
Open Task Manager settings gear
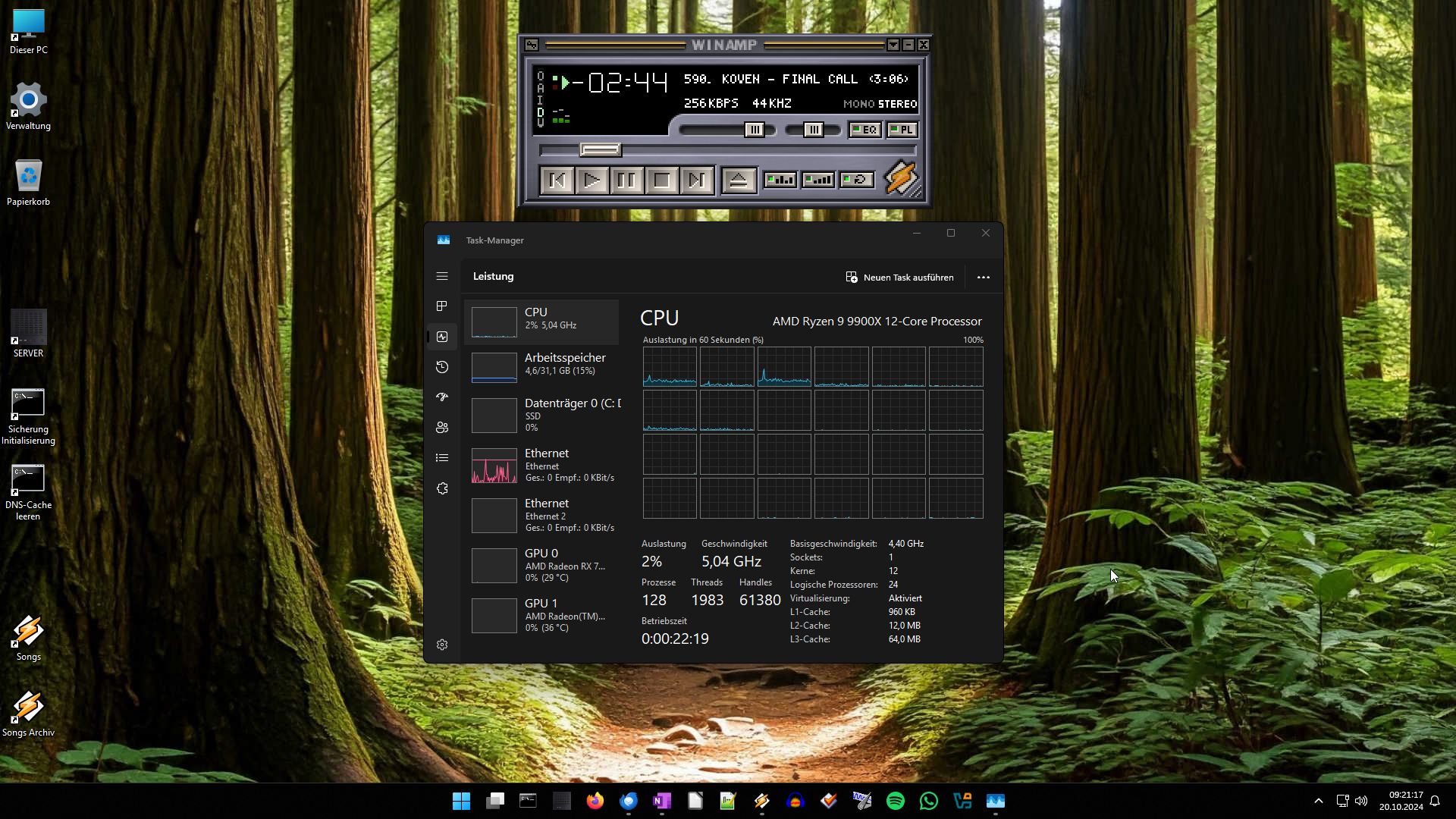point(442,645)
